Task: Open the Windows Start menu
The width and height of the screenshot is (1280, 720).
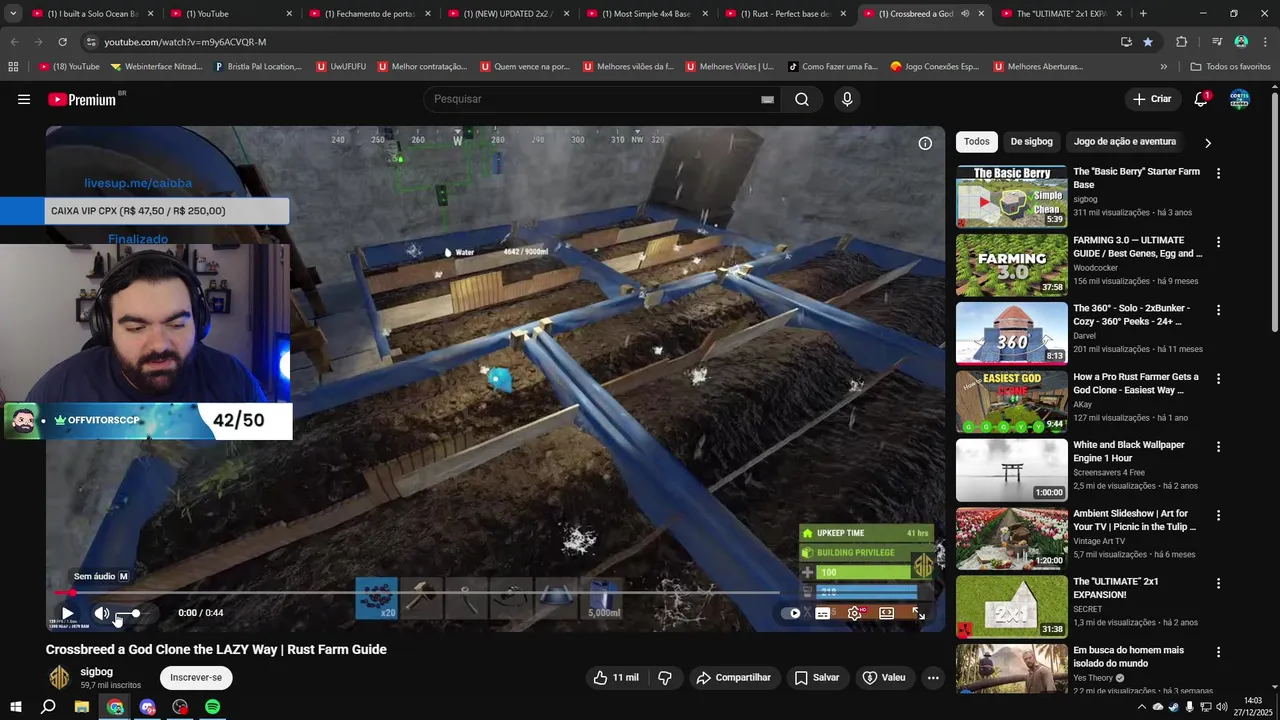Action: pyautogui.click(x=15, y=707)
